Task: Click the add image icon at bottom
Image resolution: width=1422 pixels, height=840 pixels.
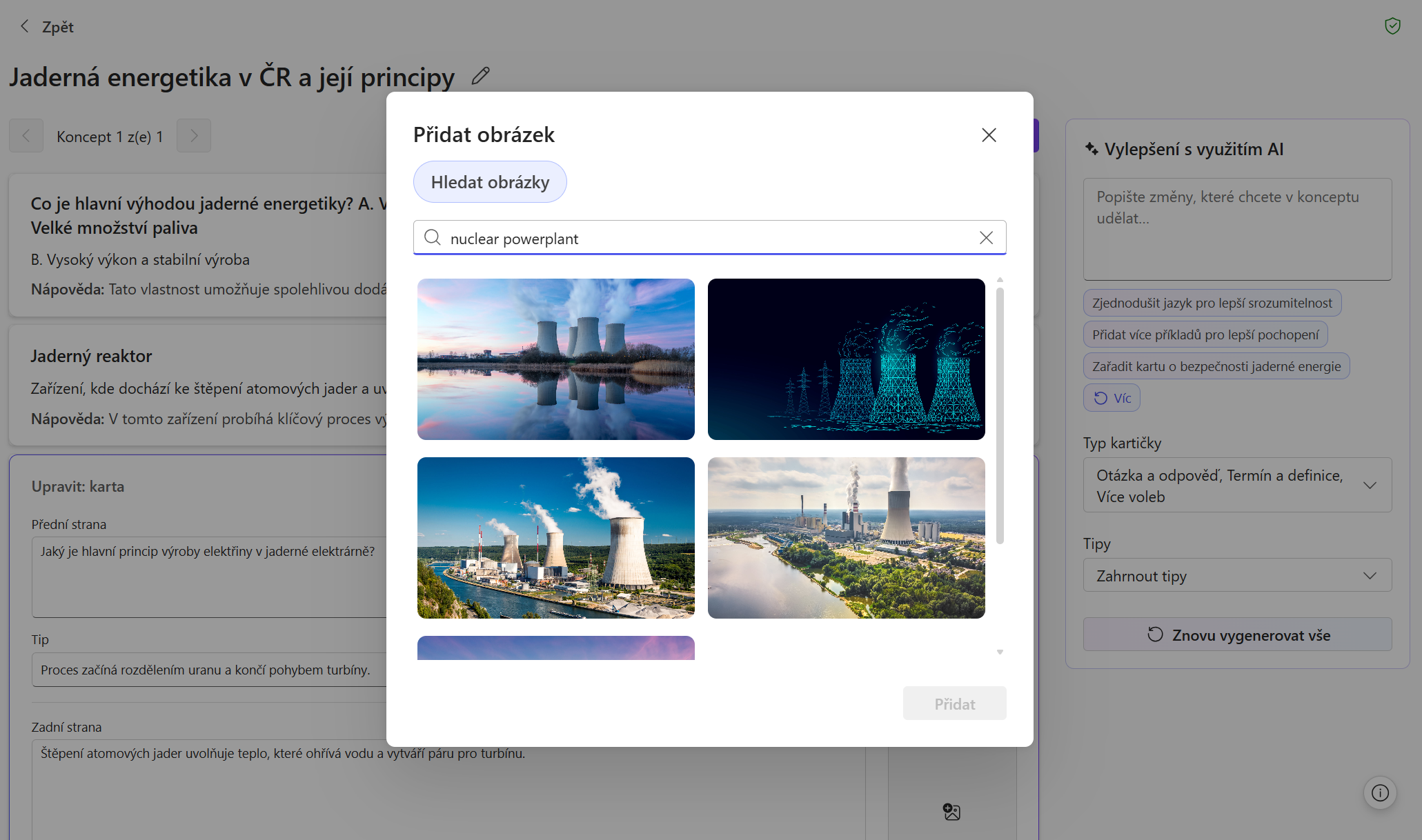Action: coord(951,812)
